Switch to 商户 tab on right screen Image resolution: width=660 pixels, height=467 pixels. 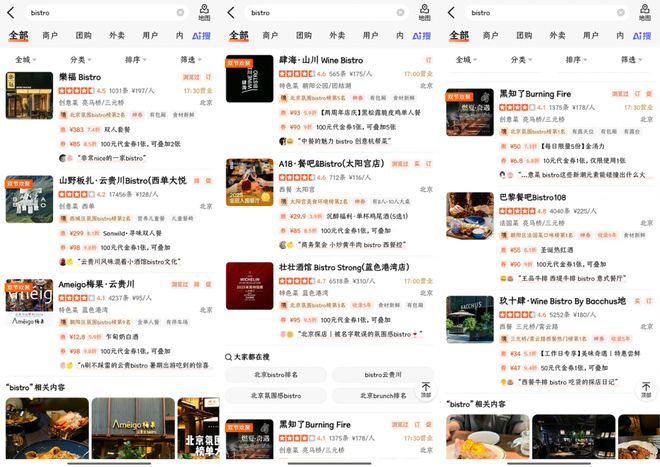[490, 35]
